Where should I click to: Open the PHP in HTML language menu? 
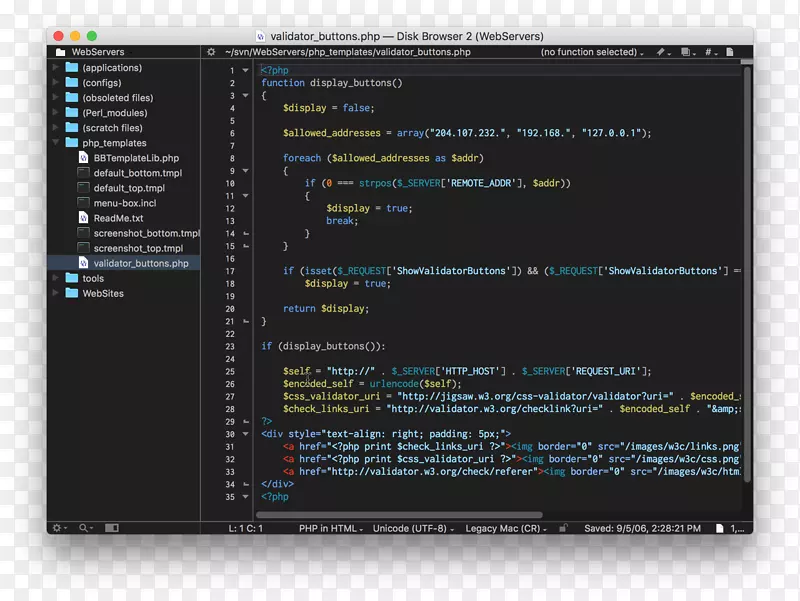[x=330, y=527]
